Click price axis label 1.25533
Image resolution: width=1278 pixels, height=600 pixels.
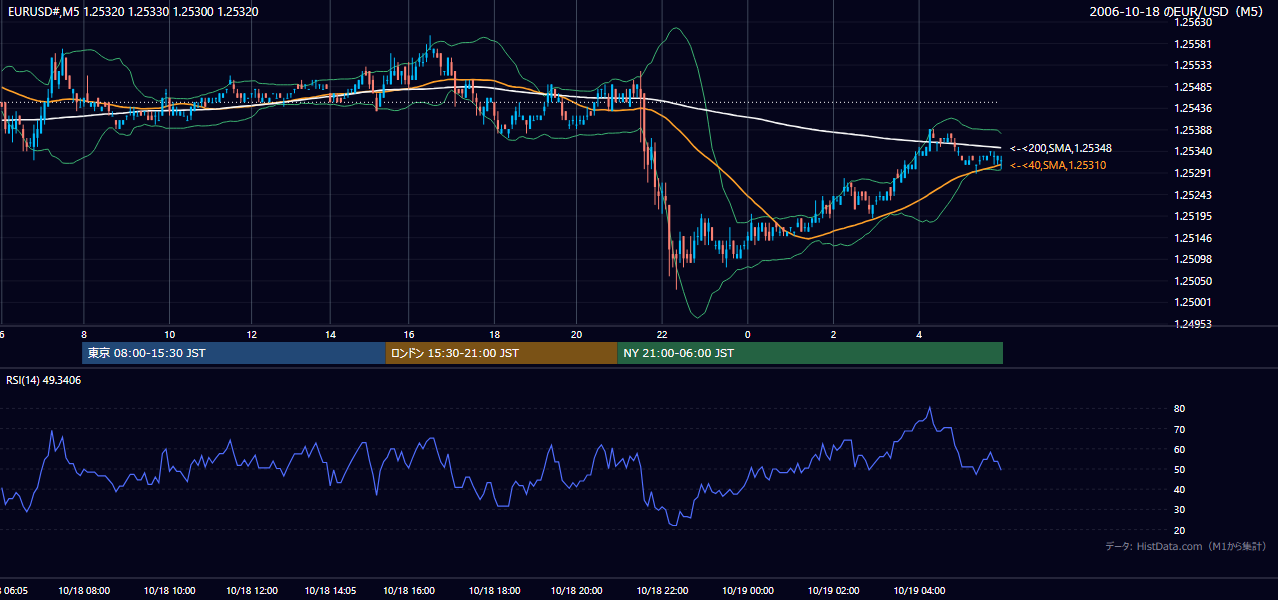(x=1193, y=65)
